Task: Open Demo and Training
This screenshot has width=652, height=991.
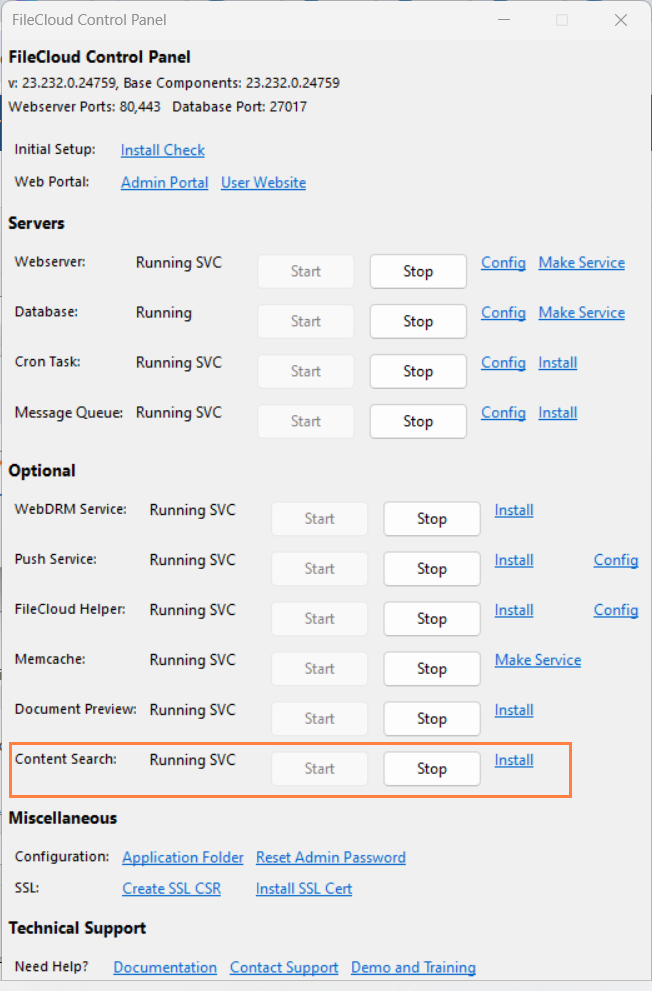Action: [x=413, y=967]
